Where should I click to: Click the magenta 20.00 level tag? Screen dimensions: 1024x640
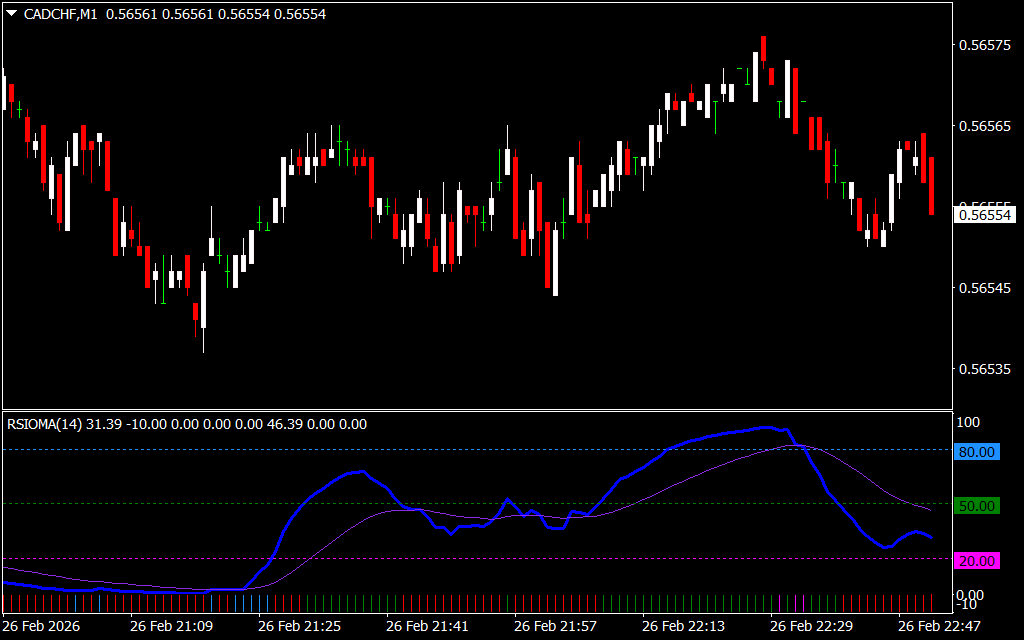(977, 561)
